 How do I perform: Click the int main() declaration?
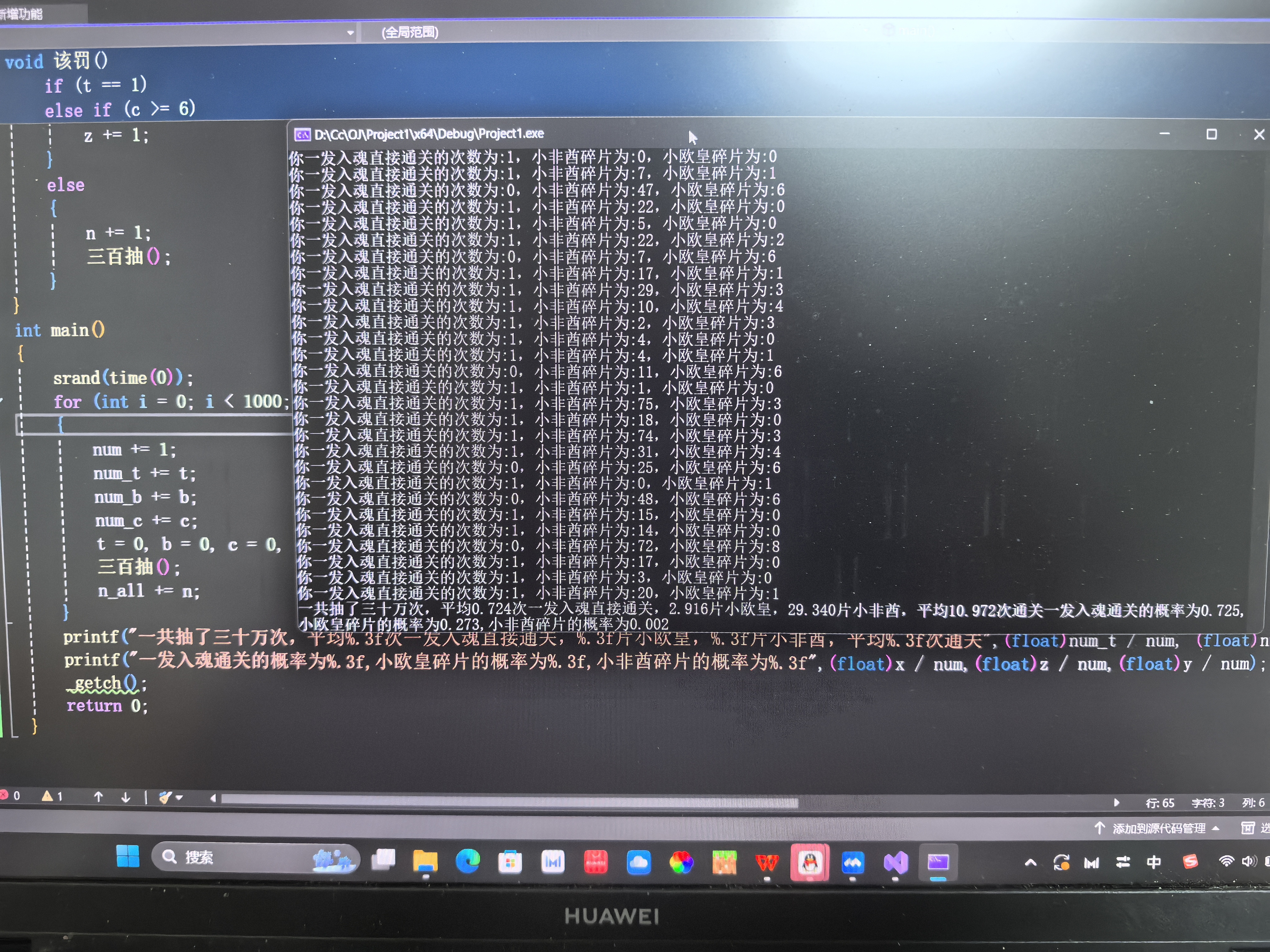click(60, 330)
